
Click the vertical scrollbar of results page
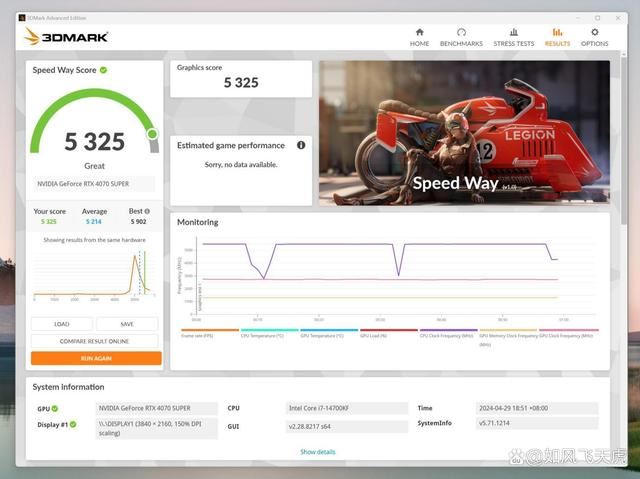[x=623, y=139]
